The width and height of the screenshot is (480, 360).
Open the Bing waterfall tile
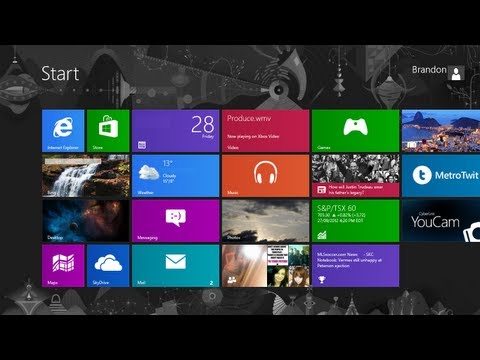[86, 176]
